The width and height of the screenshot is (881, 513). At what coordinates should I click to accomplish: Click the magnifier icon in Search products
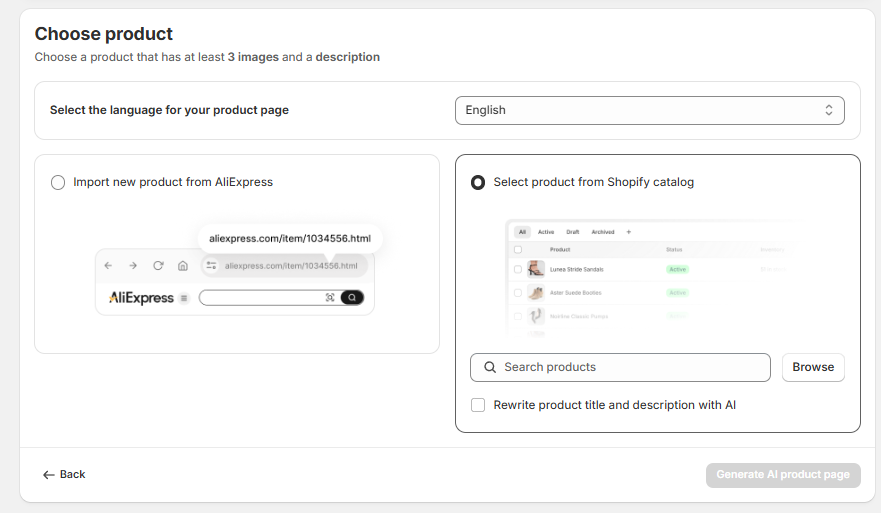pos(490,367)
